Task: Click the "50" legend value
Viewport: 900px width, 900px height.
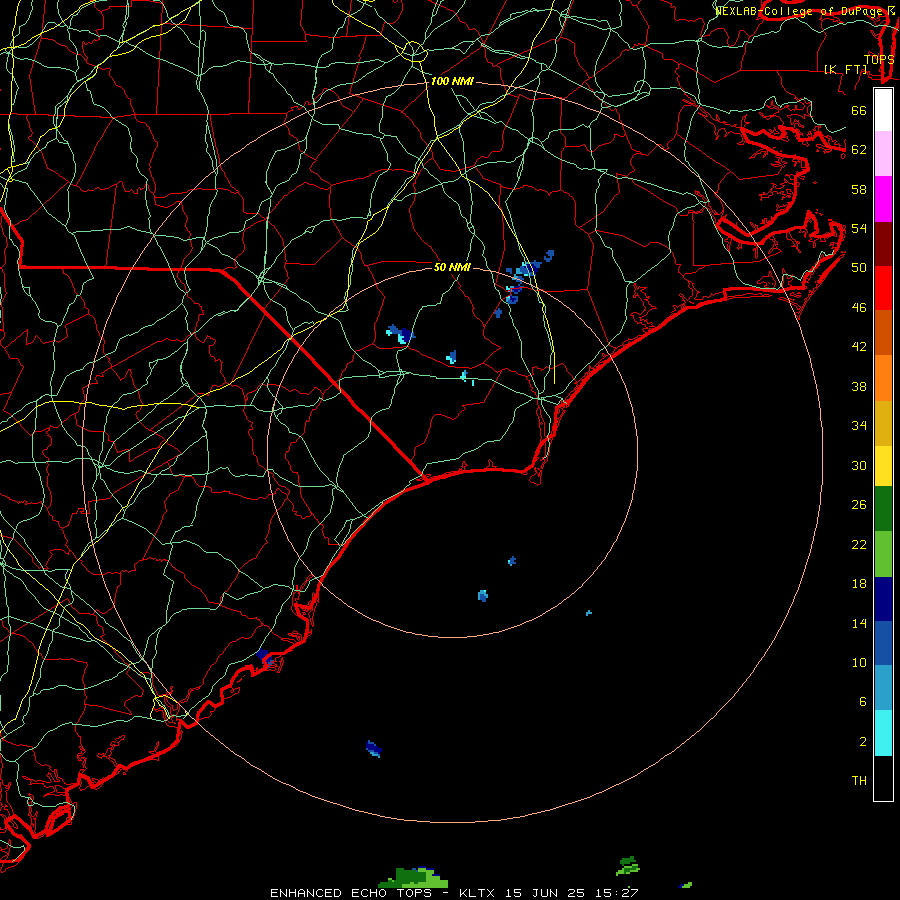Action: pyautogui.click(x=859, y=267)
